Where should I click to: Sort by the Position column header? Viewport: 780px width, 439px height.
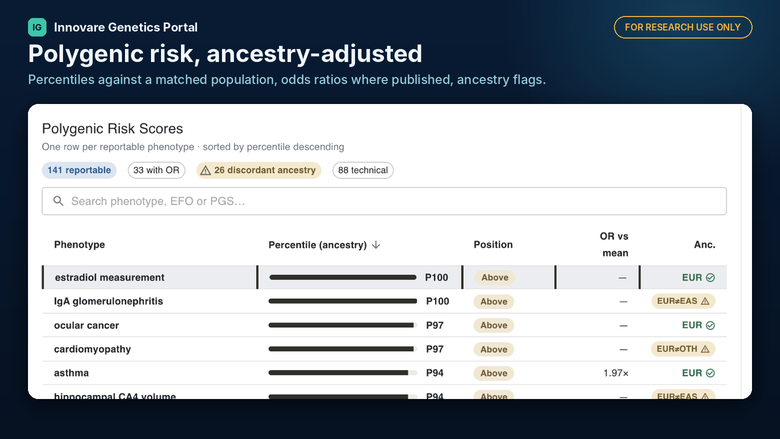click(x=493, y=245)
